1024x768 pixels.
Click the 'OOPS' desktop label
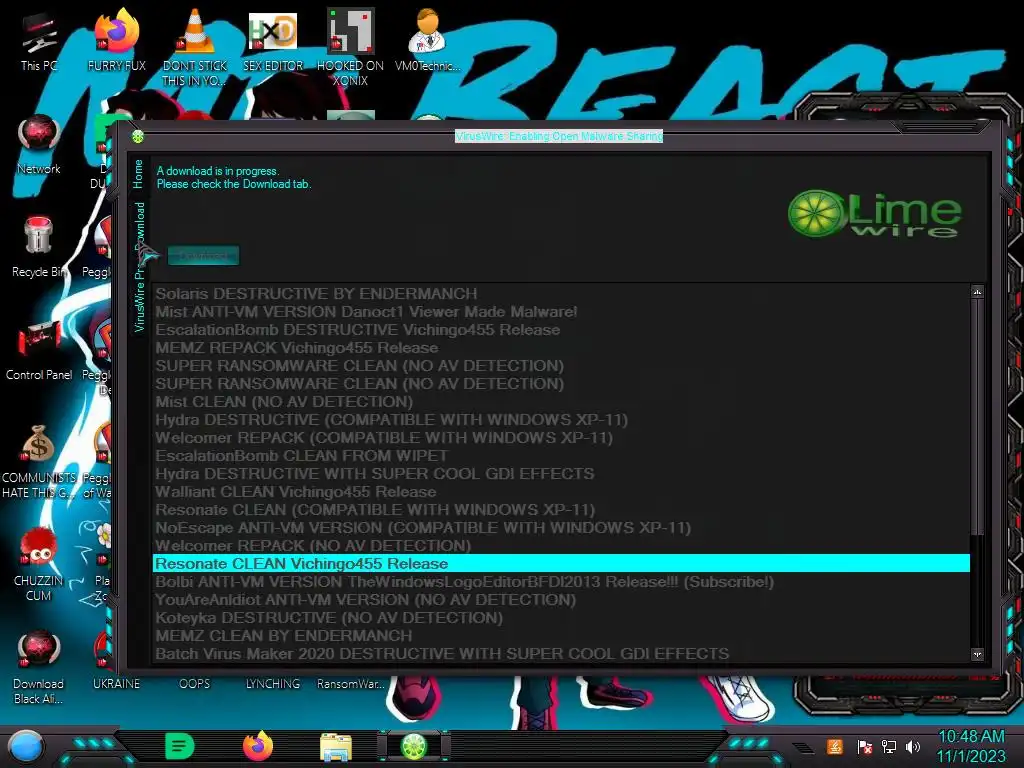click(x=195, y=684)
